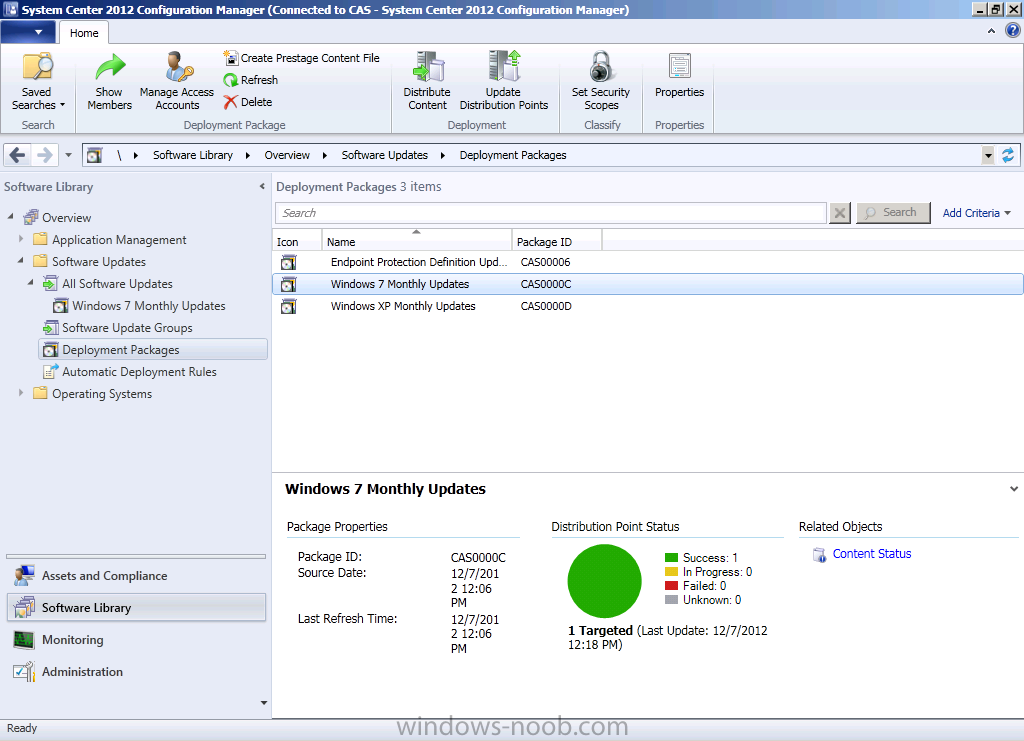This screenshot has width=1024, height=741.
Task: Expand the arrow after Software Library breadcrumb
Action: [248, 155]
